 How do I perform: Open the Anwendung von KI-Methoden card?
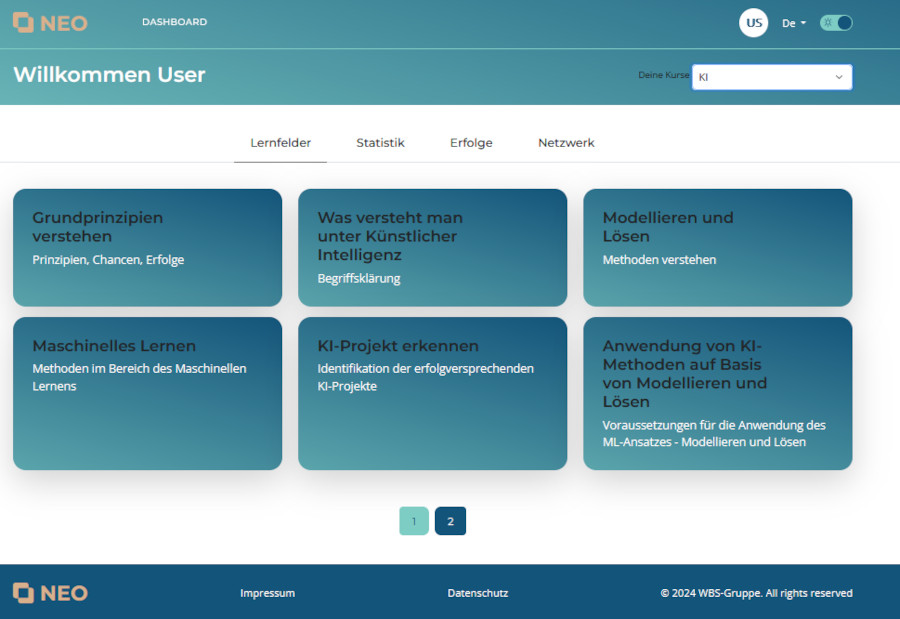[x=717, y=393]
